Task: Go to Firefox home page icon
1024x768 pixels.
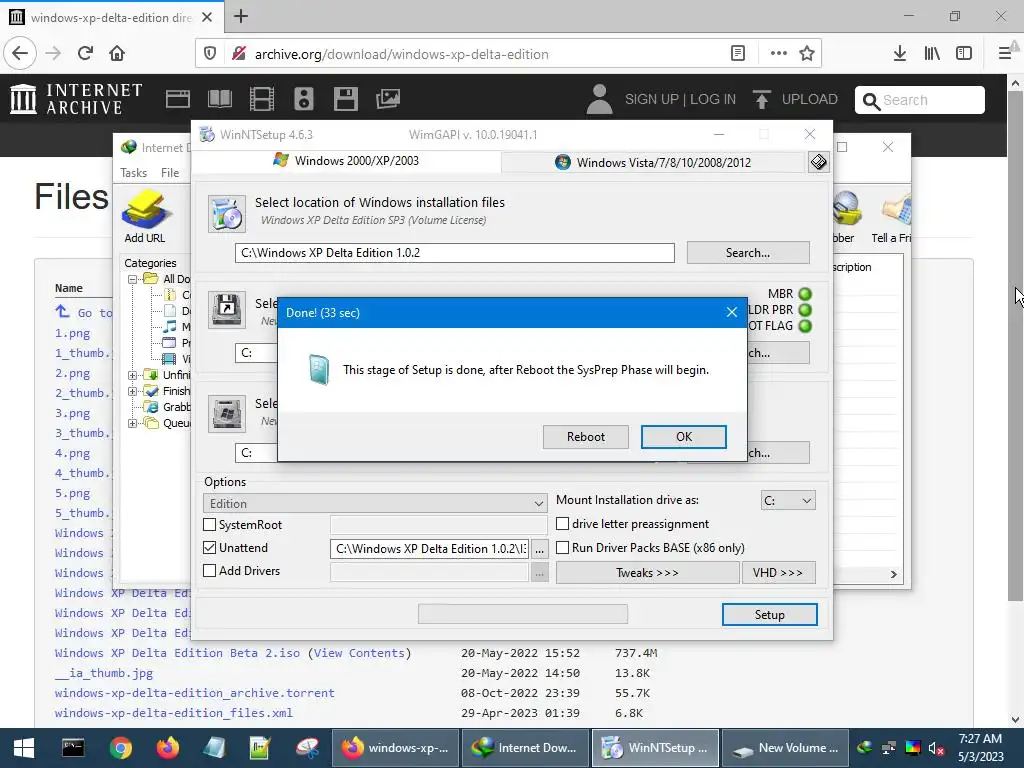Action: point(117,53)
